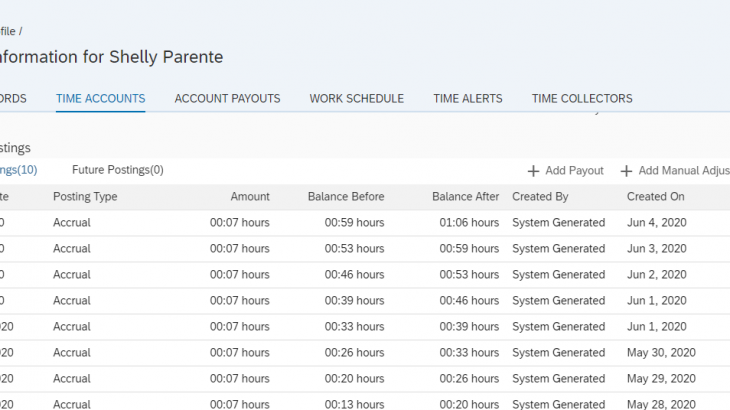Click the Balance Before column header
This screenshot has height=410, width=730.
point(346,197)
